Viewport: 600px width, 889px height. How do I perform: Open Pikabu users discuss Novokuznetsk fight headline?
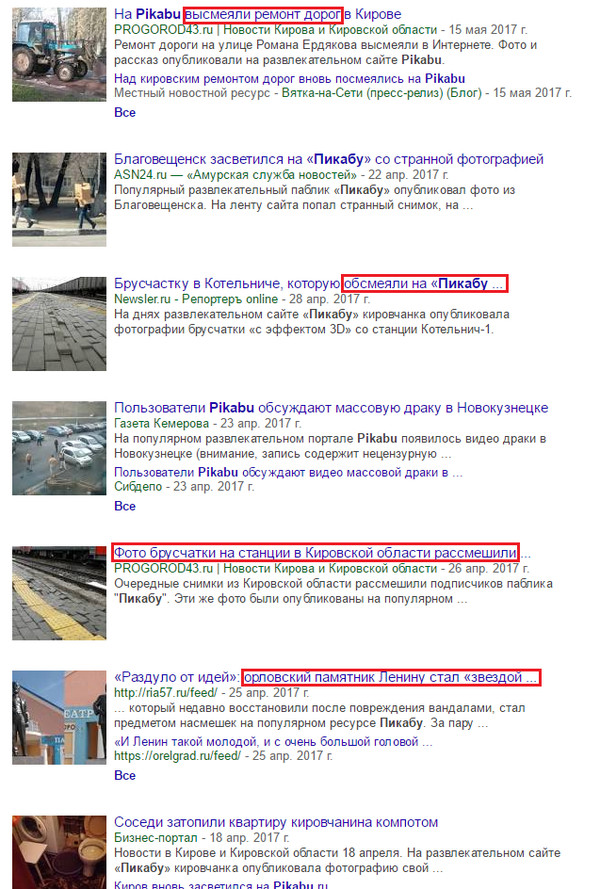(x=331, y=408)
